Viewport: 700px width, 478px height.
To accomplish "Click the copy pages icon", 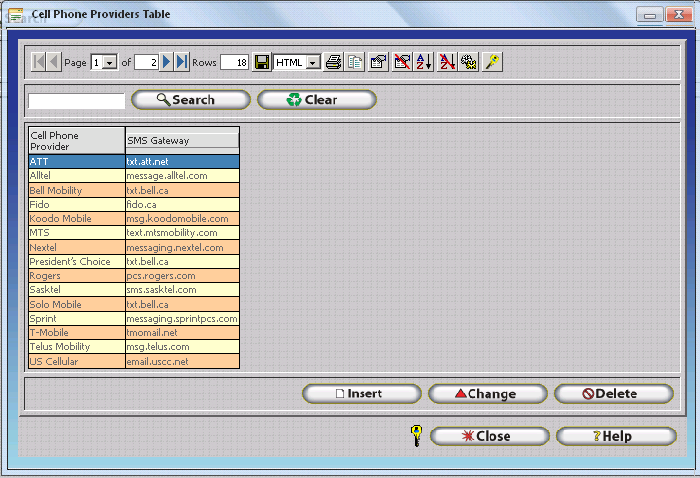I will (355, 62).
